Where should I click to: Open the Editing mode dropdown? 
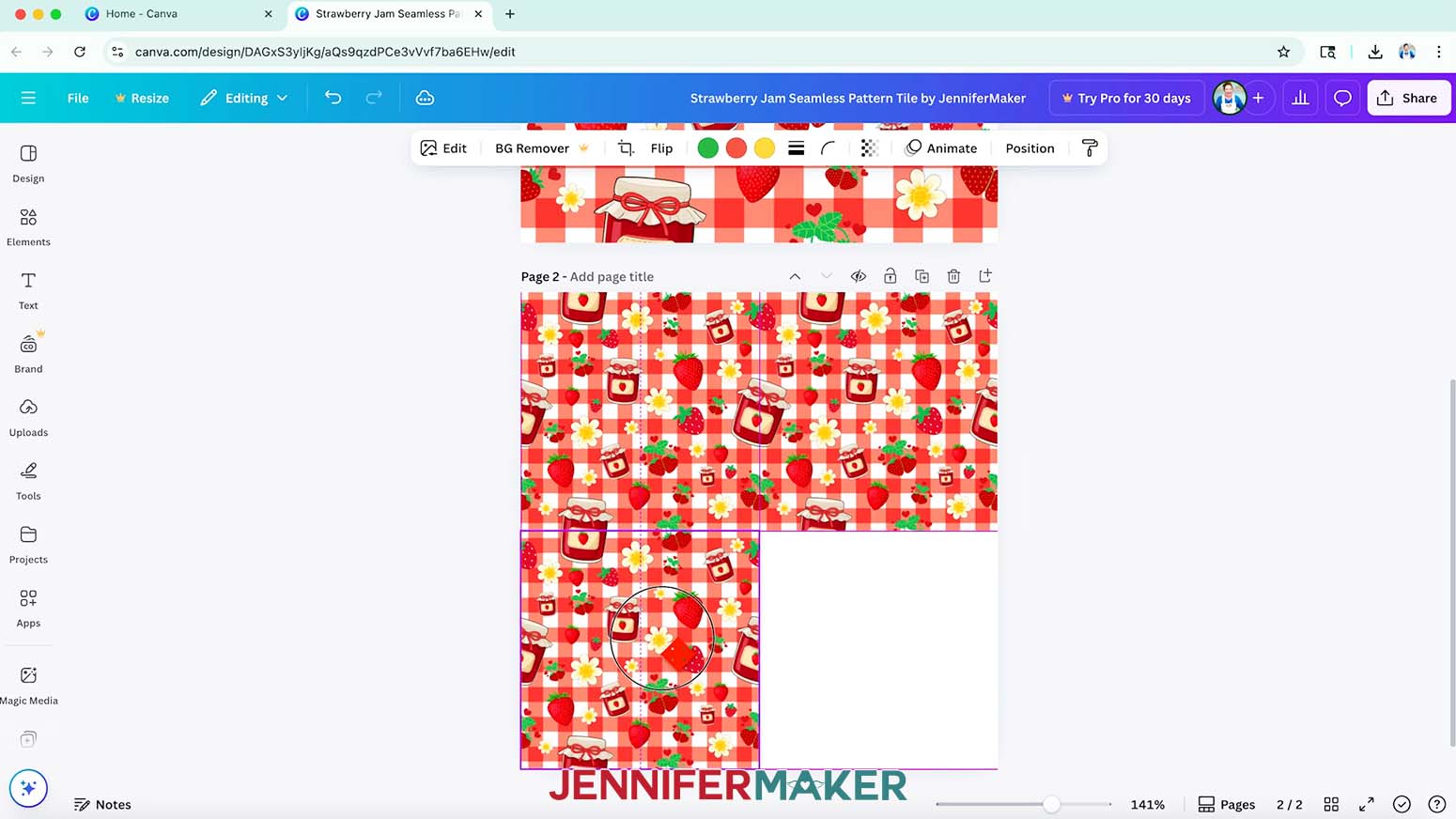tap(244, 98)
